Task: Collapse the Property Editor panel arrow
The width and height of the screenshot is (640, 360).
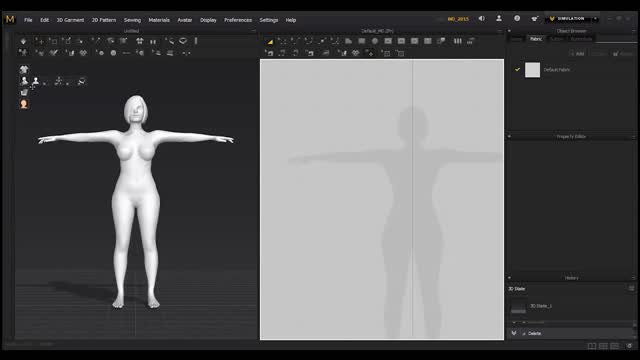Action: 509,136
